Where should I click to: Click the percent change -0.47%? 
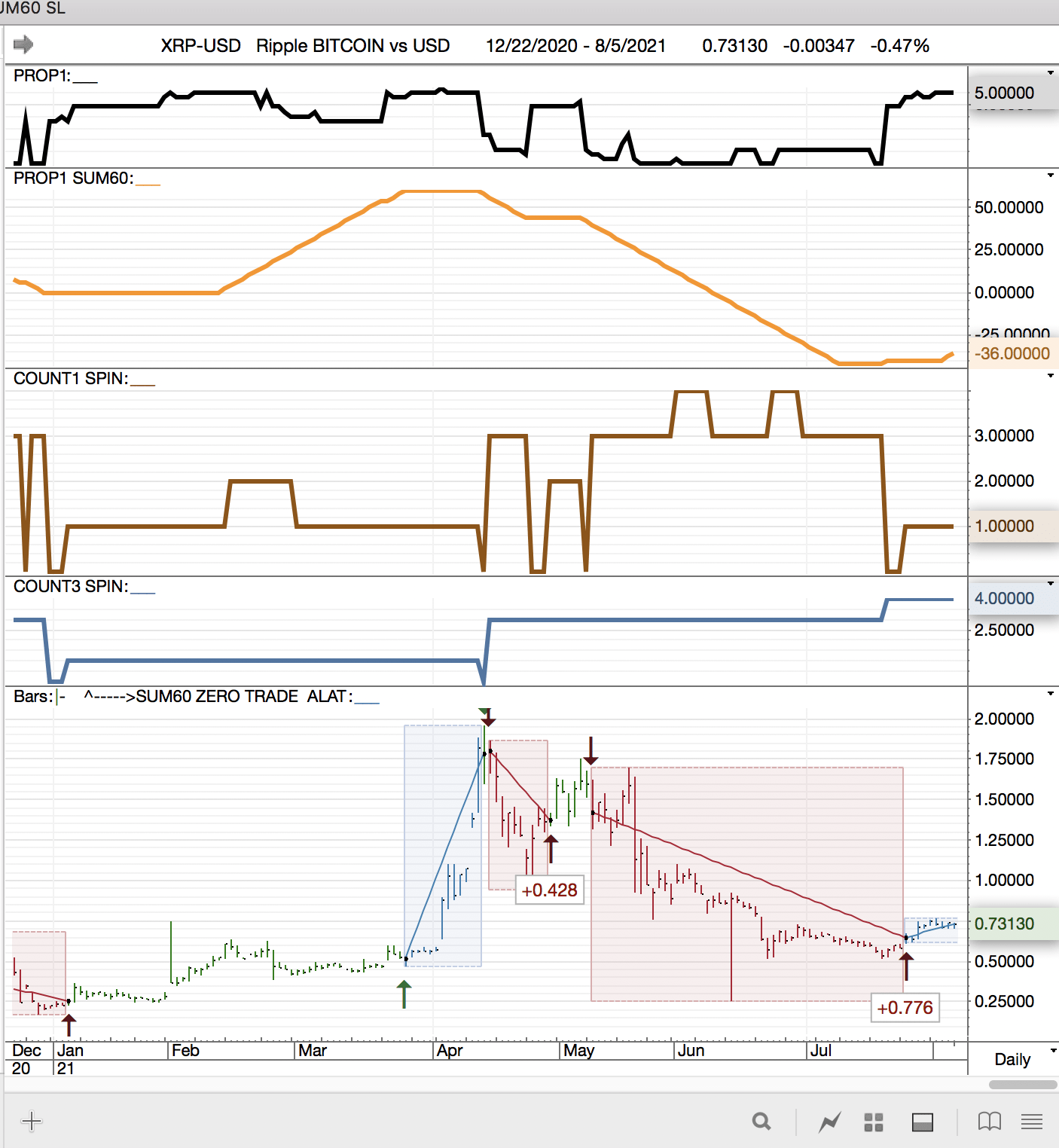(x=900, y=46)
